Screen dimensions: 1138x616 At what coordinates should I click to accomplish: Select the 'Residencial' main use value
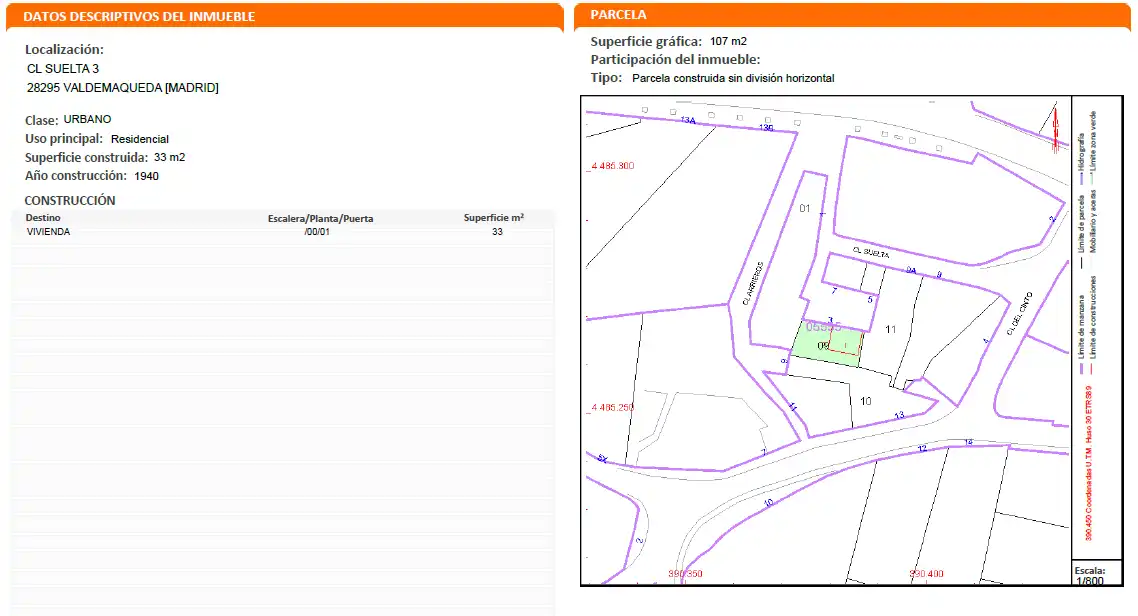140,139
